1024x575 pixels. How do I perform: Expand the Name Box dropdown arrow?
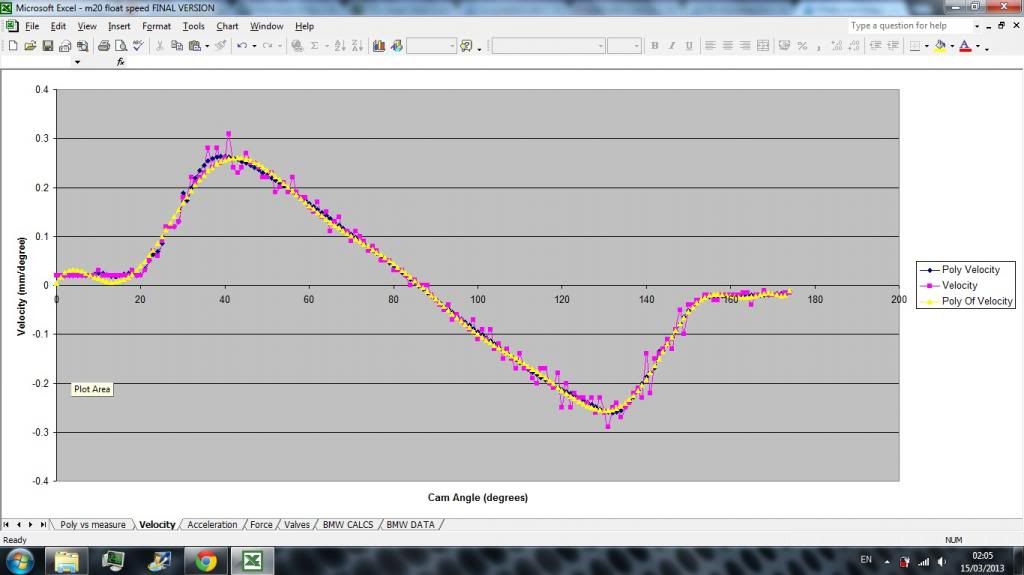pyautogui.click(x=77, y=62)
